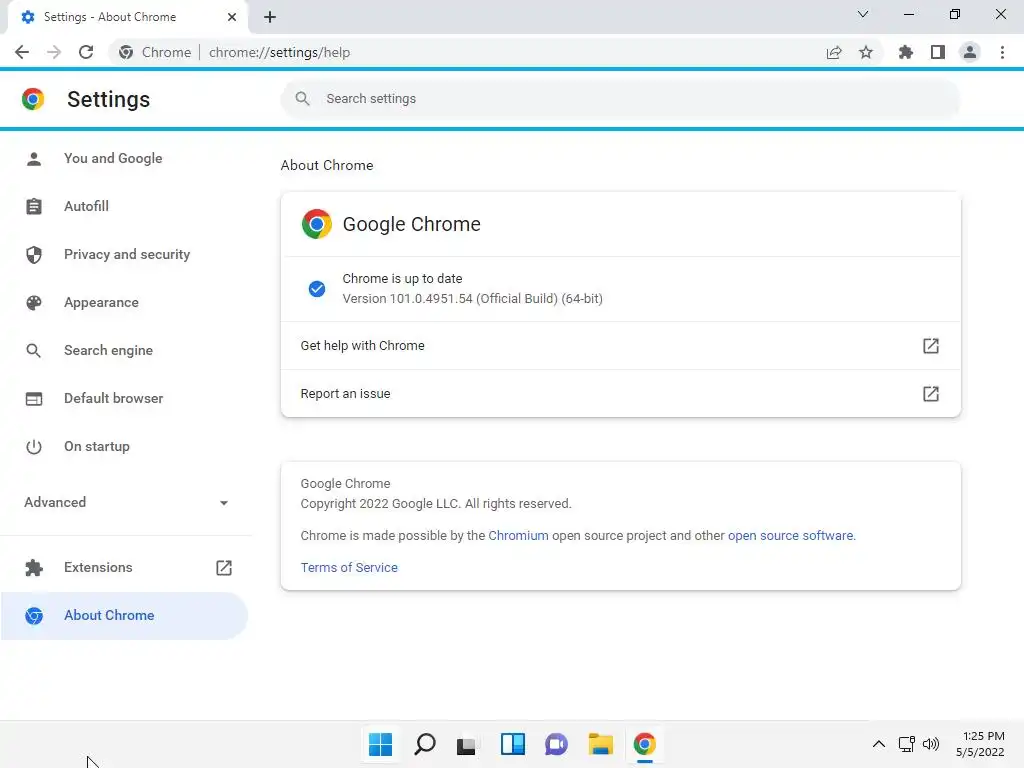Click the blue up-to-date checkmark icon

(x=317, y=289)
